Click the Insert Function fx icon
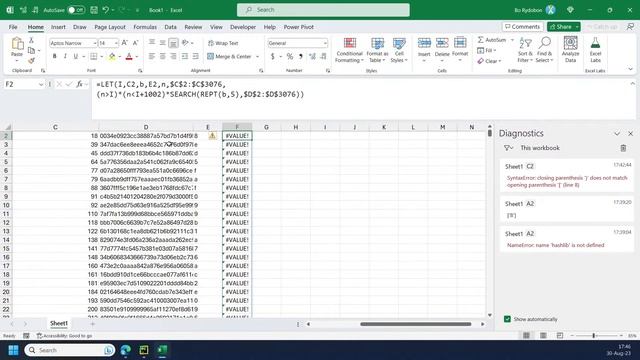The width and height of the screenshot is (640, 360). (x=79, y=84)
